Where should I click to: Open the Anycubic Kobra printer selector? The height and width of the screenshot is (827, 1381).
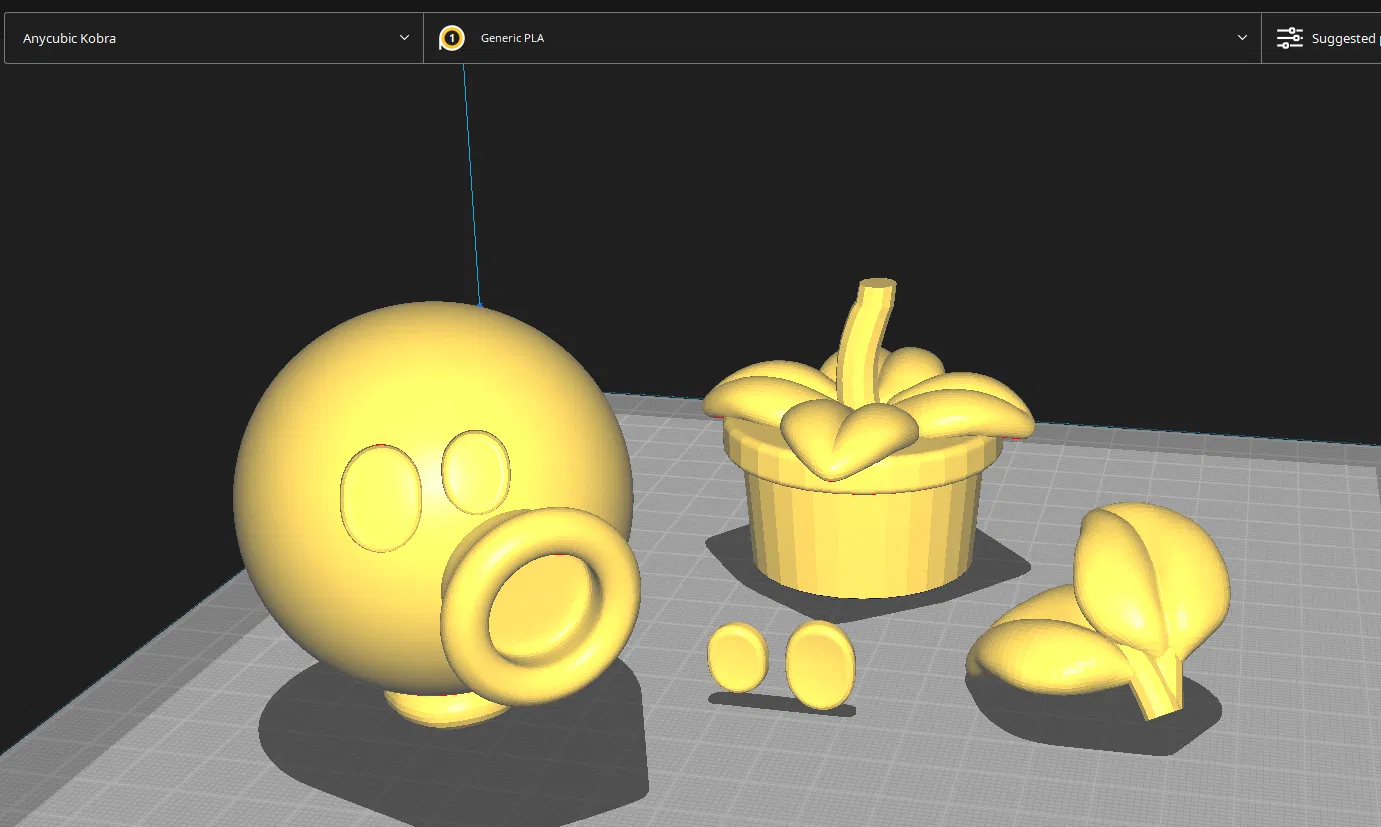pos(214,38)
